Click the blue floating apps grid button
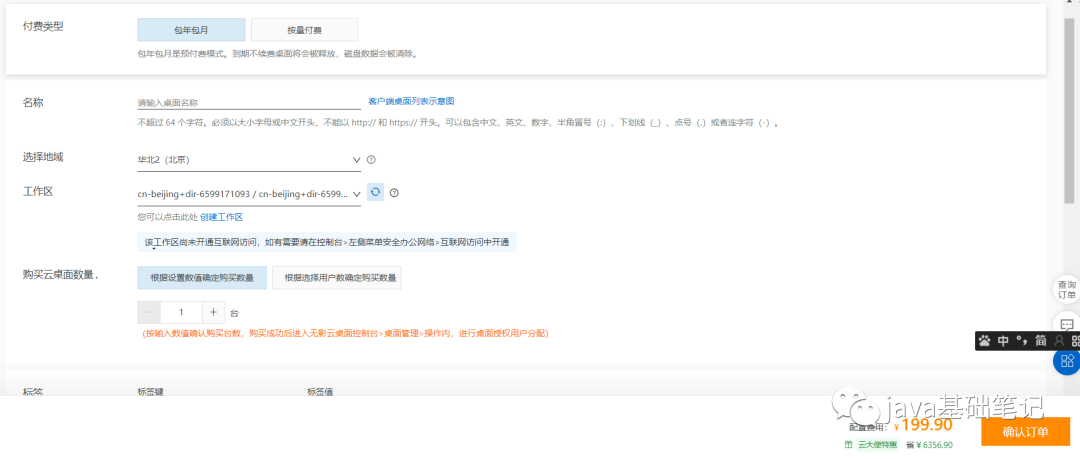Viewport: 1080px width, 459px height. [1067, 360]
